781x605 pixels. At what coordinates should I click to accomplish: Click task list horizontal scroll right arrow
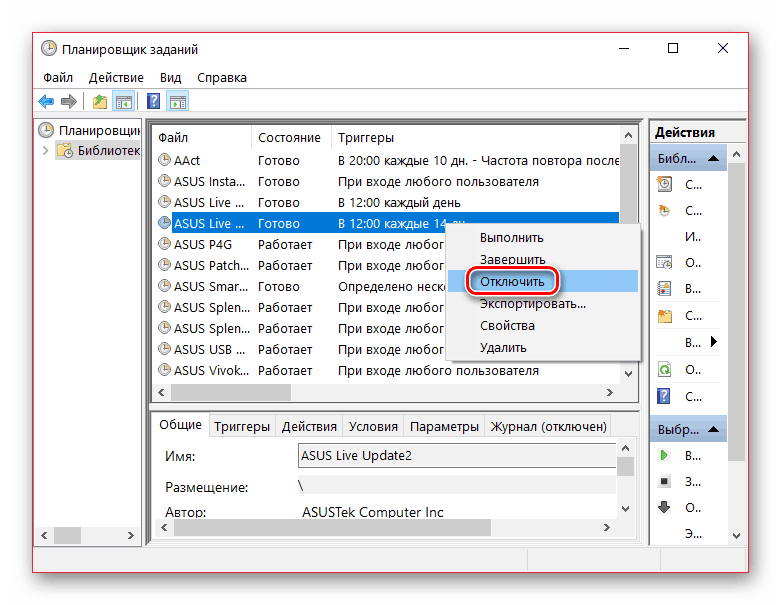point(610,392)
